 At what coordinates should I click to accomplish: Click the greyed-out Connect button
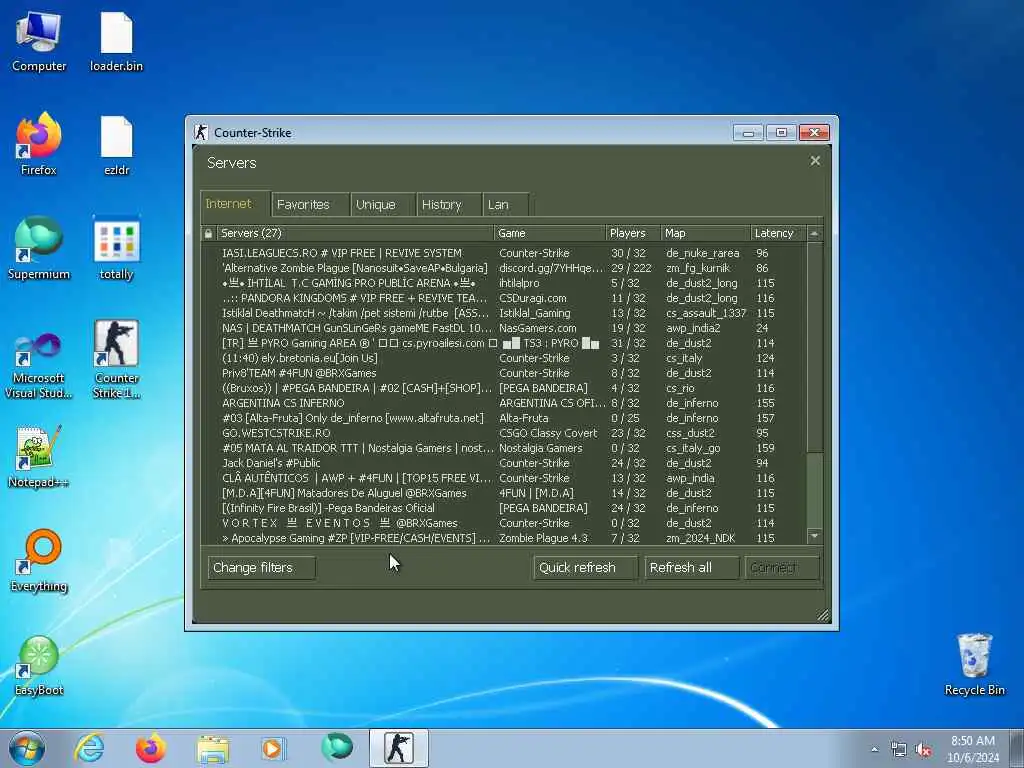tap(782, 568)
